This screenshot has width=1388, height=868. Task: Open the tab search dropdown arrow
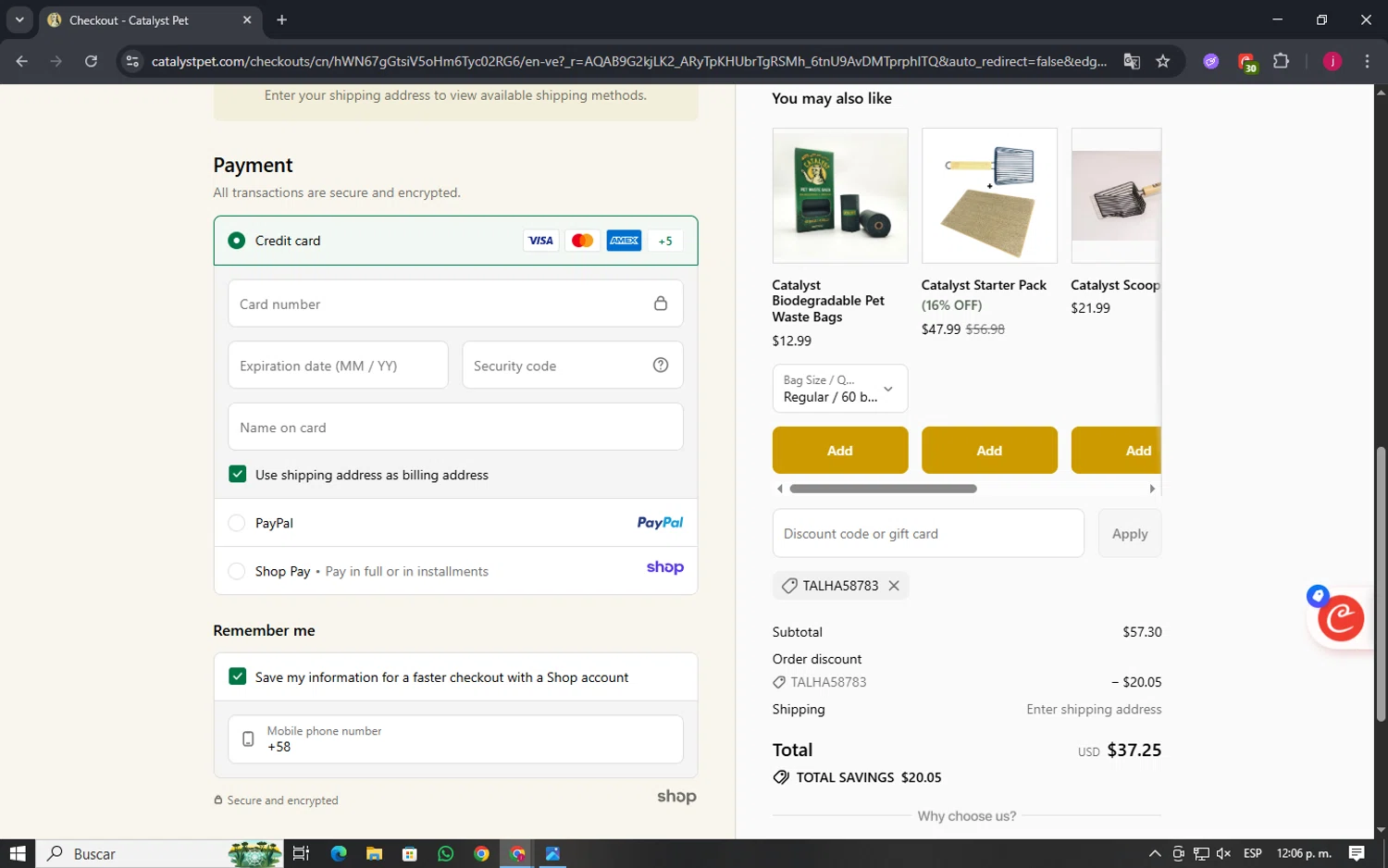coord(19,19)
